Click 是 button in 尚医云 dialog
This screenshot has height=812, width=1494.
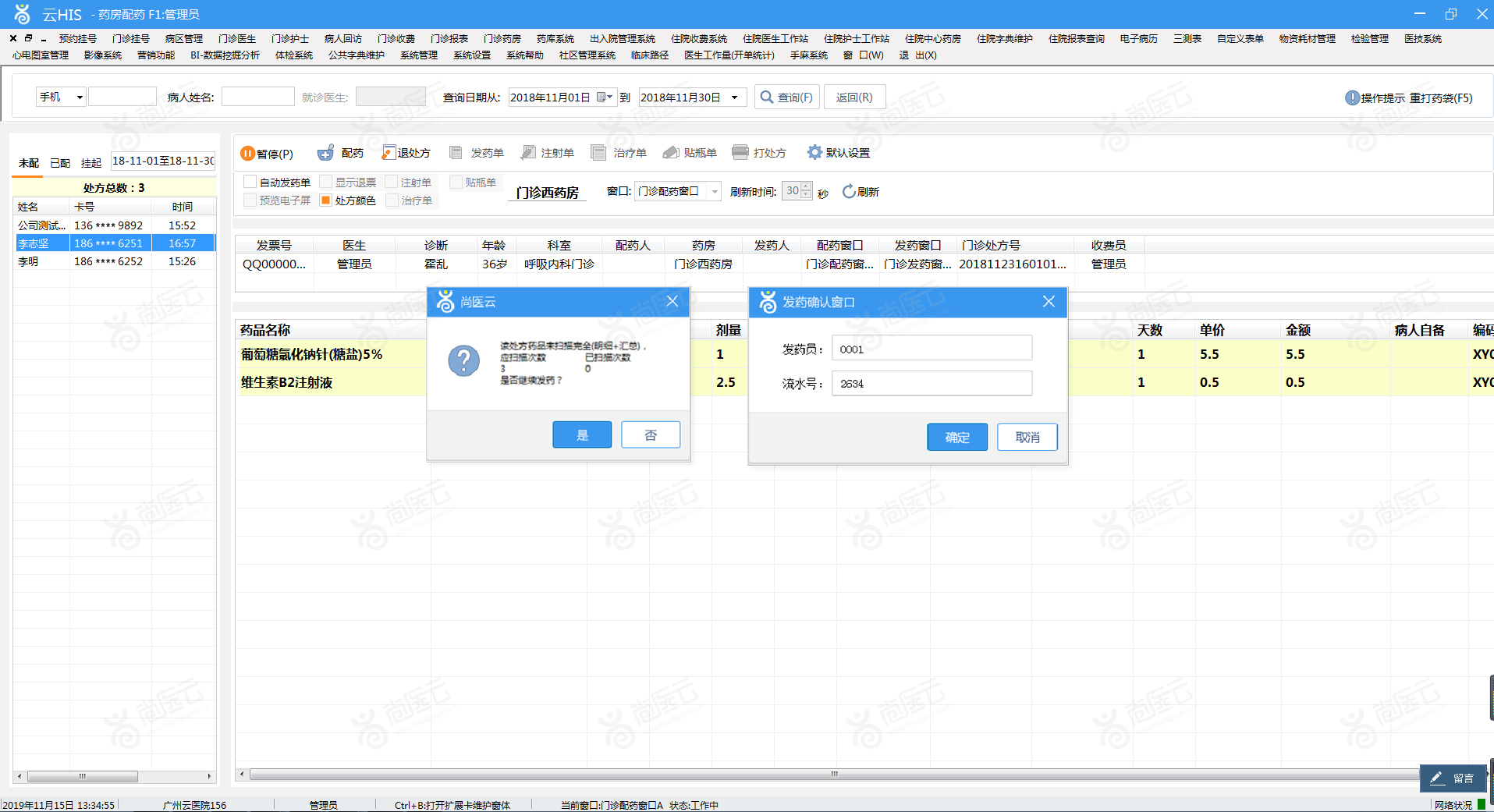tap(582, 435)
